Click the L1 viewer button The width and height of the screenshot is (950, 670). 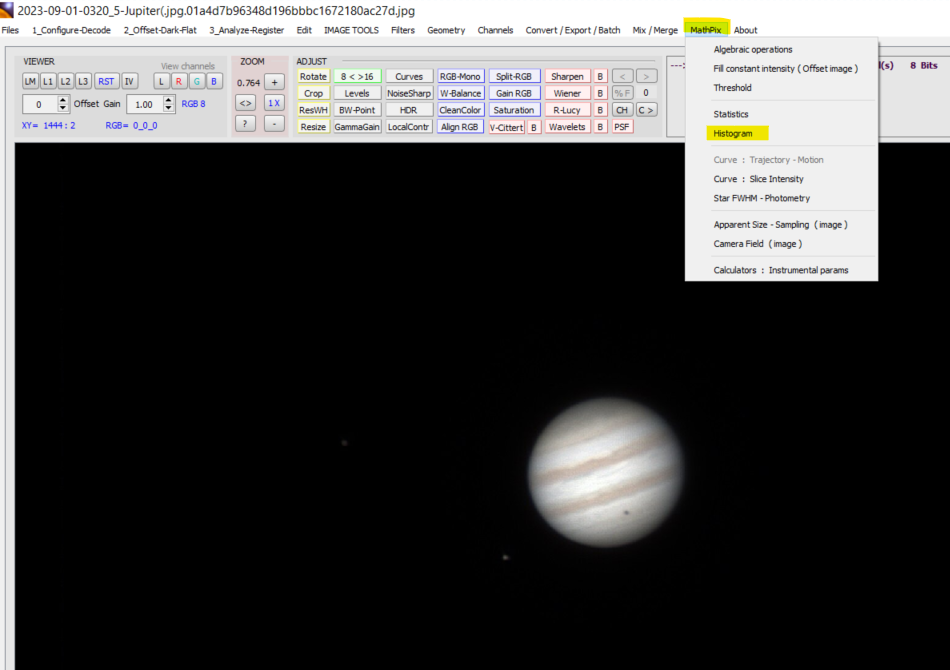point(48,81)
